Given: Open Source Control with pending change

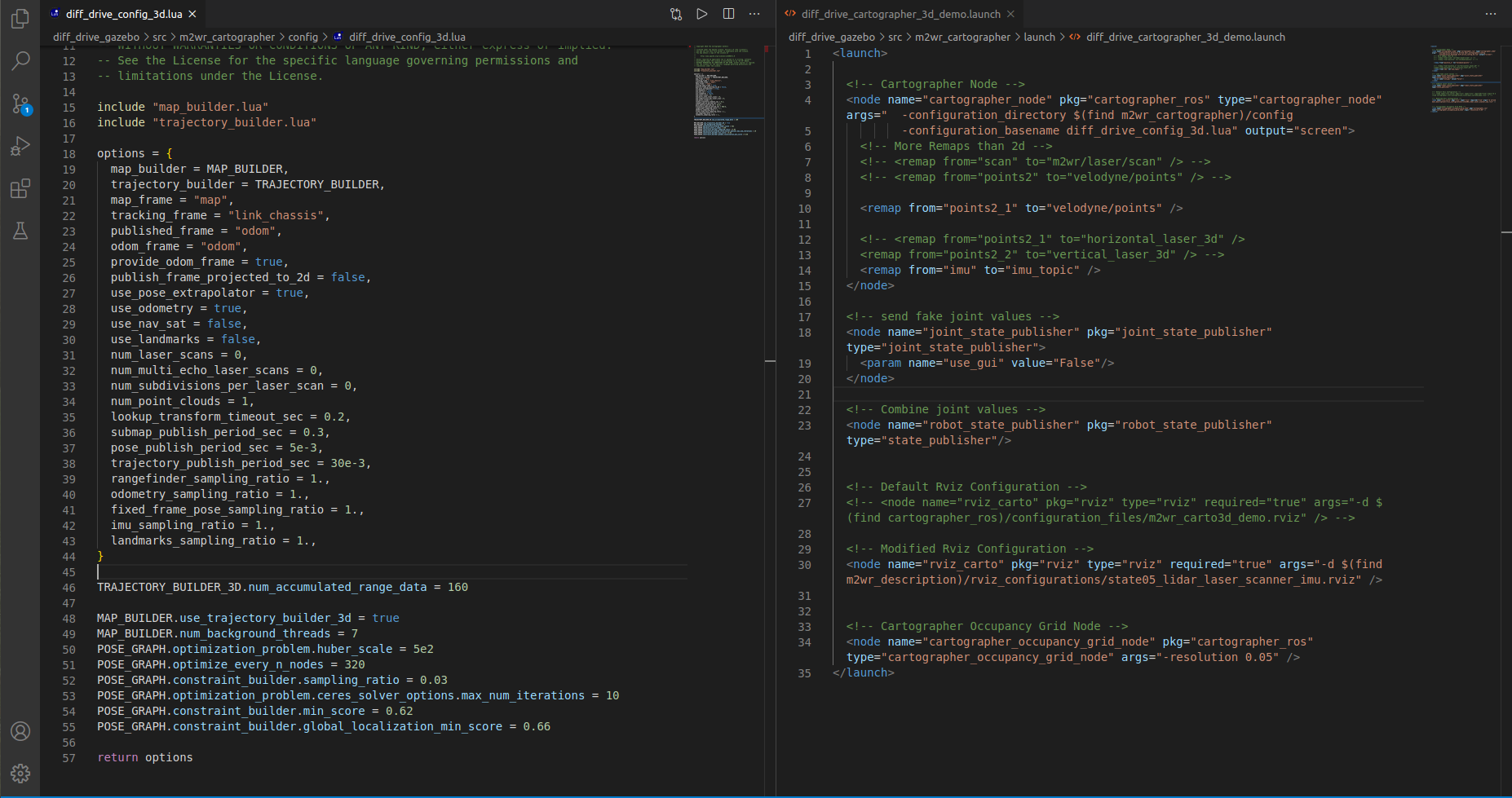Looking at the screenshot, I should point(20,104).
